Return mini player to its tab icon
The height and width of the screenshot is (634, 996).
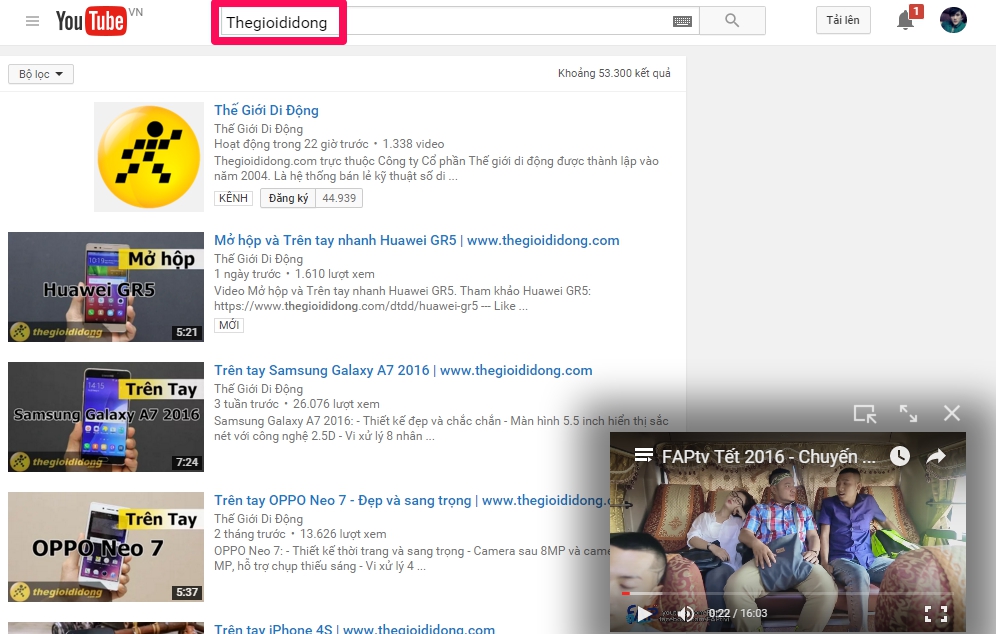tap(865, 414)
